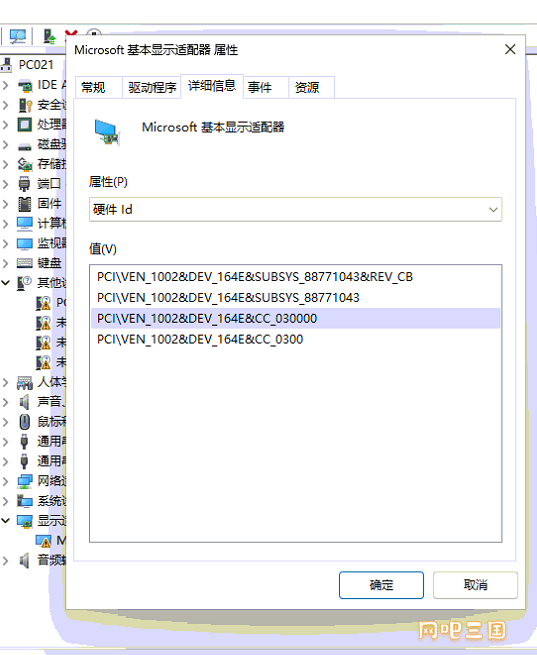This screenshot has width=537, height=655.
Task: Select the network adapters category icon
Action: pos(25,481)
